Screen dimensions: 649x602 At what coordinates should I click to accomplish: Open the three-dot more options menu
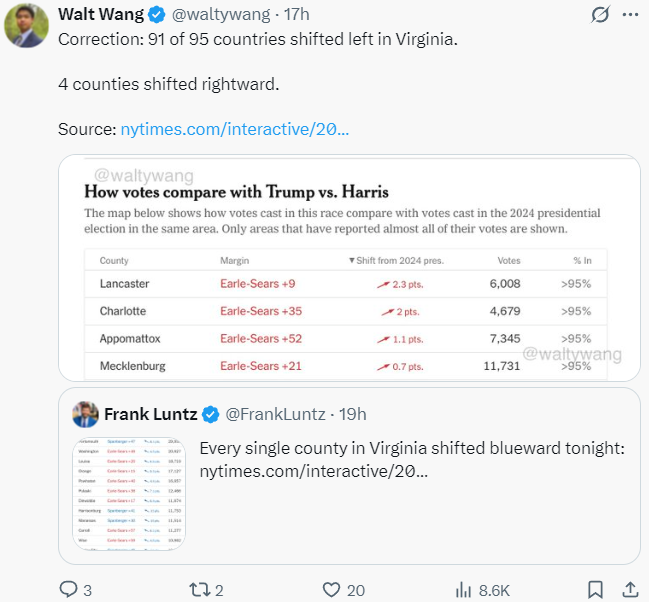tap(630, 15)
